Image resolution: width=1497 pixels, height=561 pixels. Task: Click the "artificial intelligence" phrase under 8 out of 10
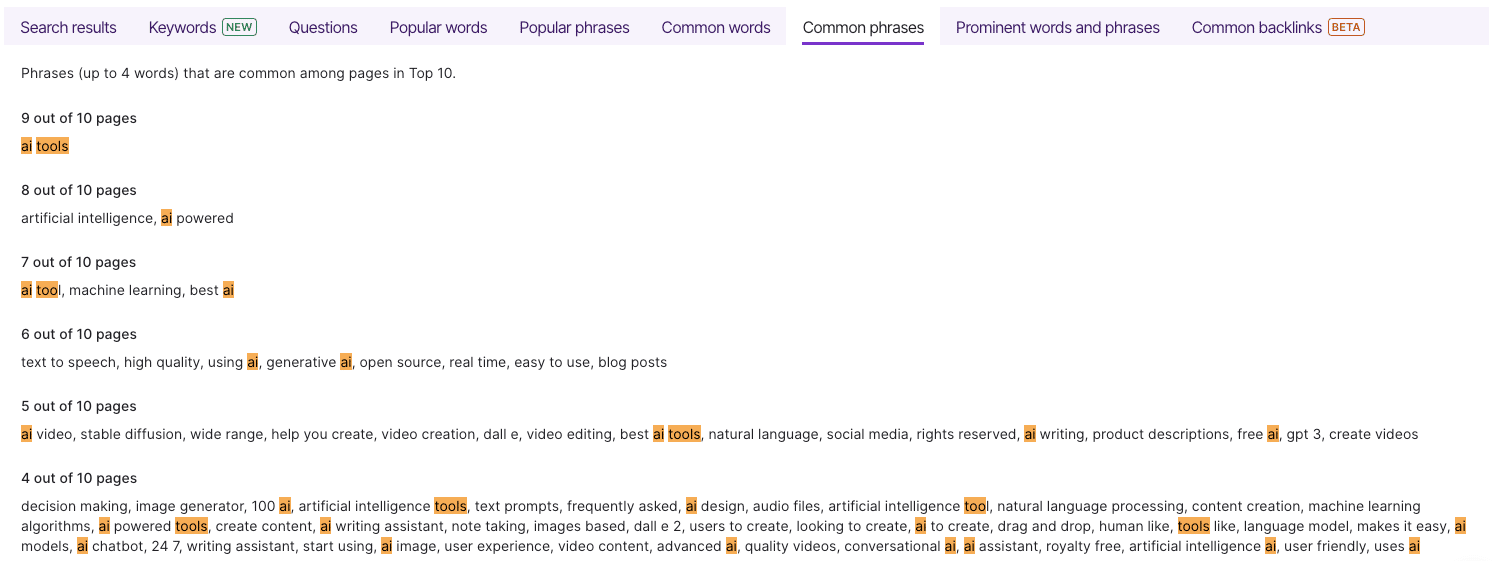89,218
